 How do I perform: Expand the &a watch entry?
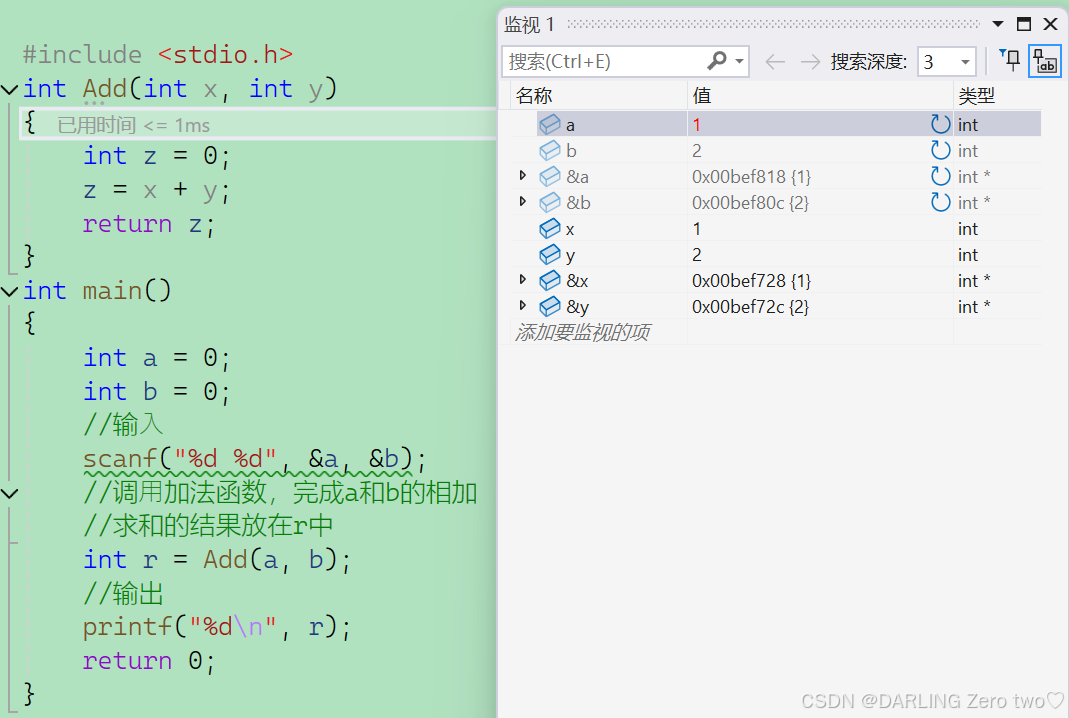[522, 175]
